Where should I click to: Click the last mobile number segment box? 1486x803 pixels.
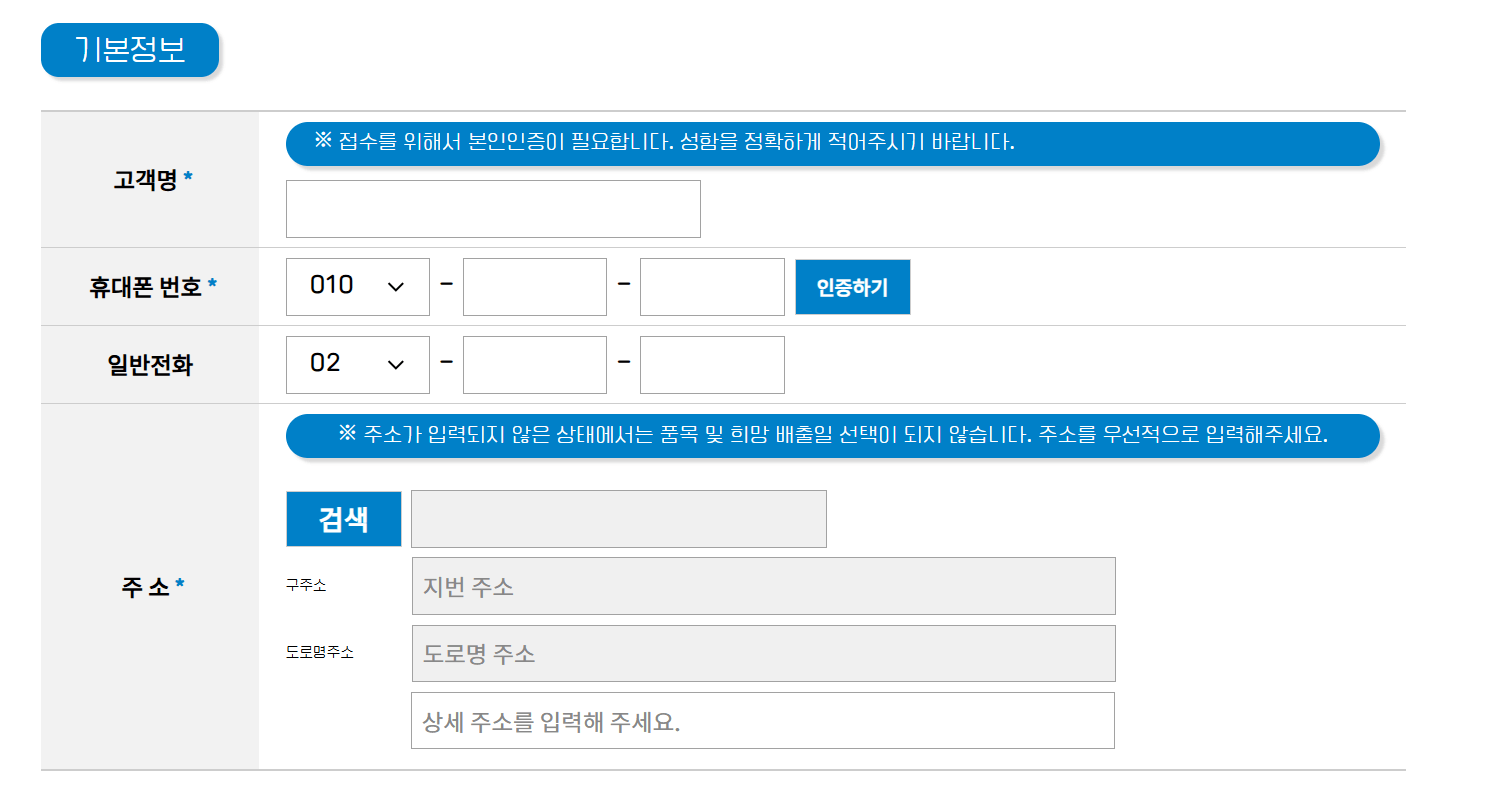(x=712, y=286)
